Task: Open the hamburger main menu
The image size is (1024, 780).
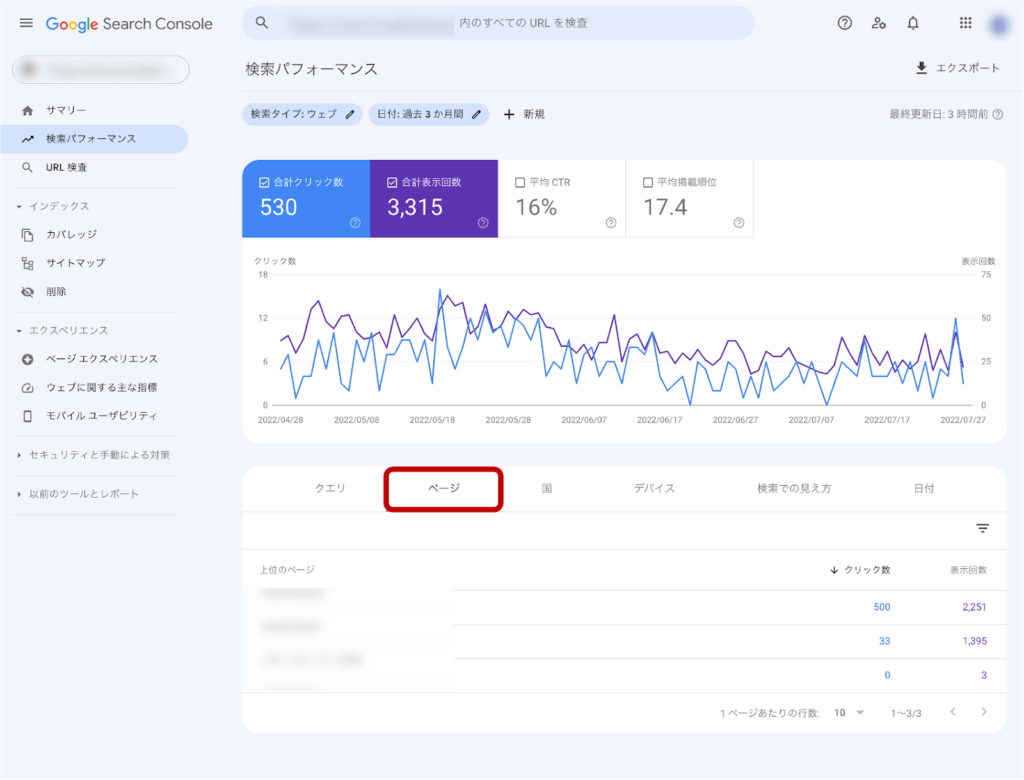Action: (x=26, y=23)
